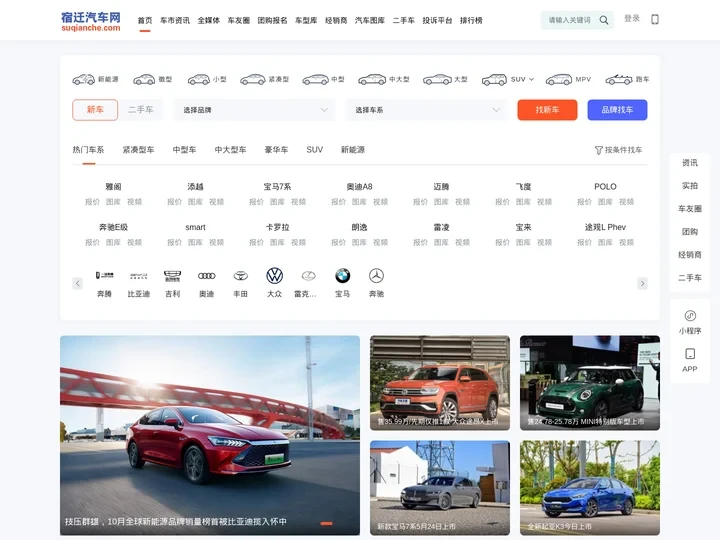Show previous brands with left arrow

coord(78,283)
